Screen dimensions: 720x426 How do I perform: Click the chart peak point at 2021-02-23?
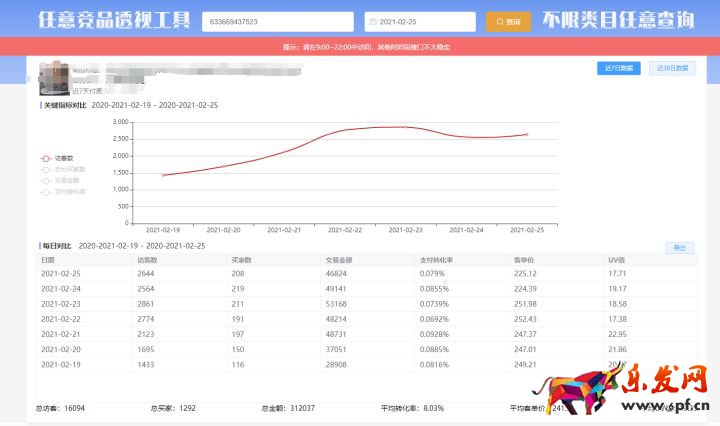click(x=405, y=127)
